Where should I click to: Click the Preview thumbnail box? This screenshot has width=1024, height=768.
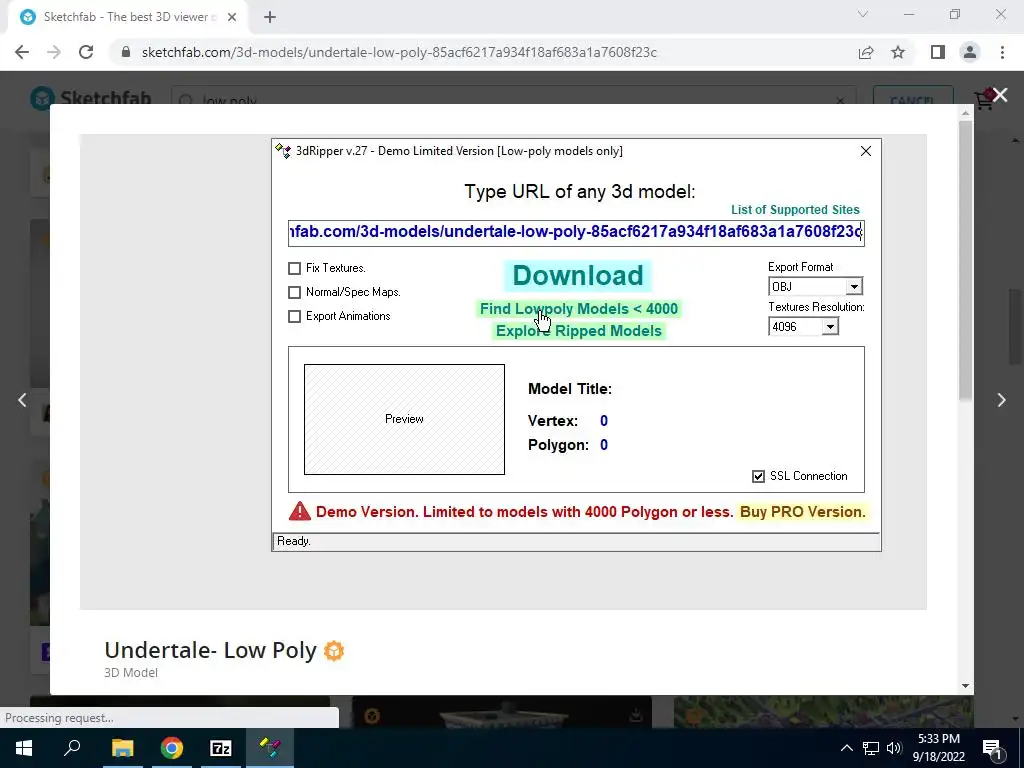pos(404,419)
